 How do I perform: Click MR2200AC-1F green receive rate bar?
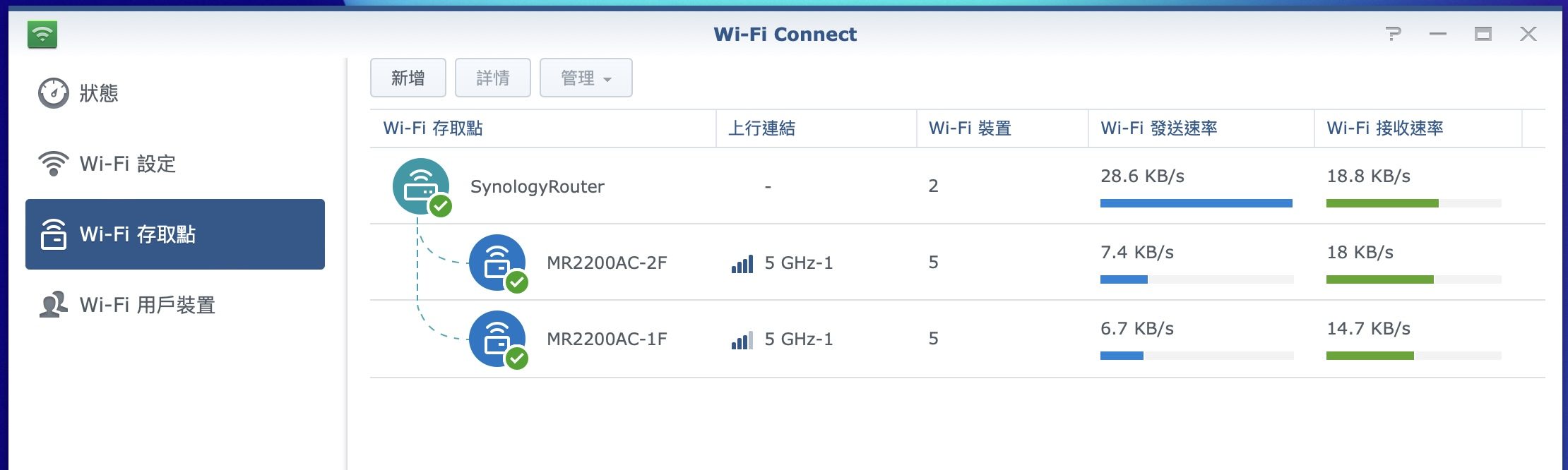pos(1370,356)
